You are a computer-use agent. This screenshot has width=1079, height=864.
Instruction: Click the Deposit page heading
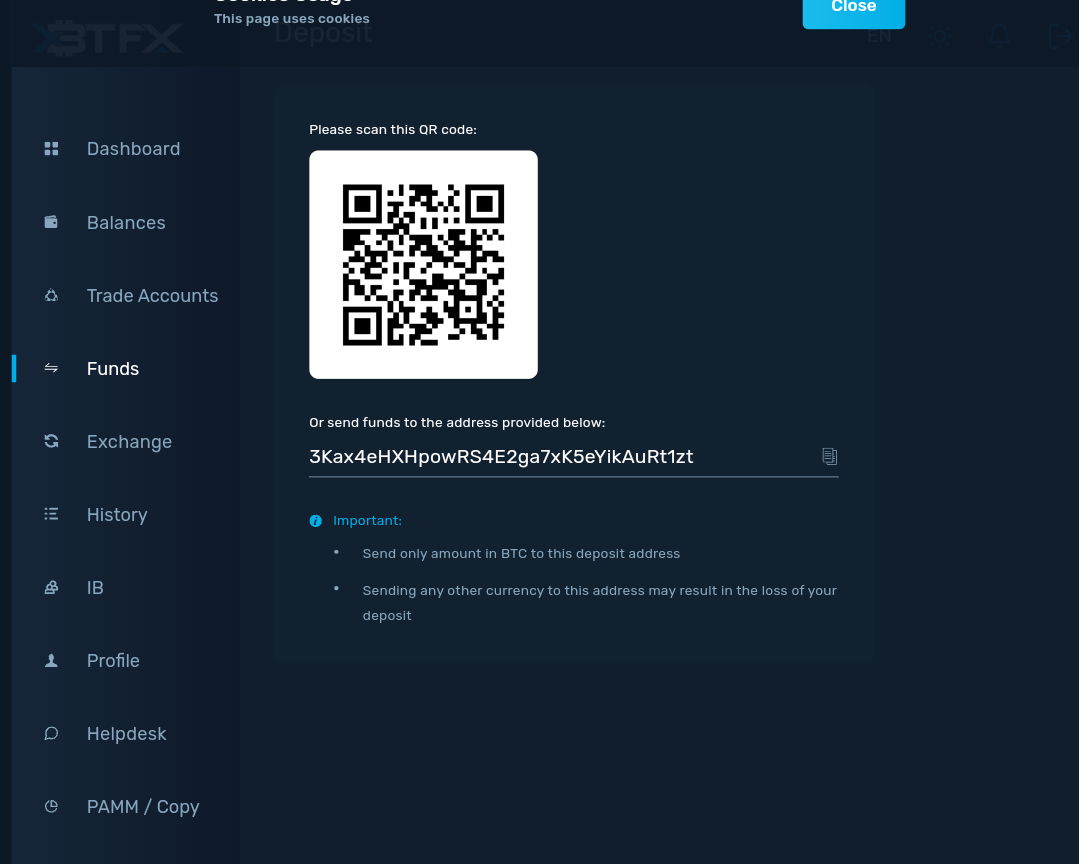[x=323, y=34]
